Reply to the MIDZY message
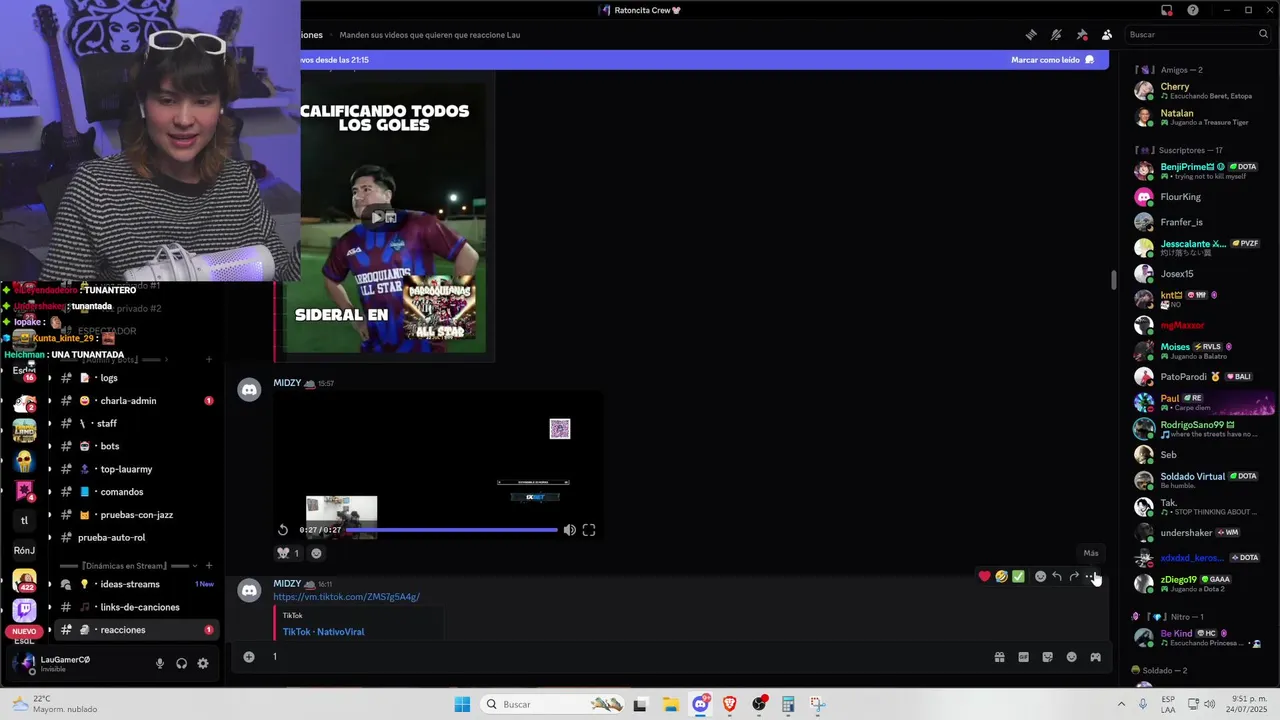 [x=1057, y=577]
